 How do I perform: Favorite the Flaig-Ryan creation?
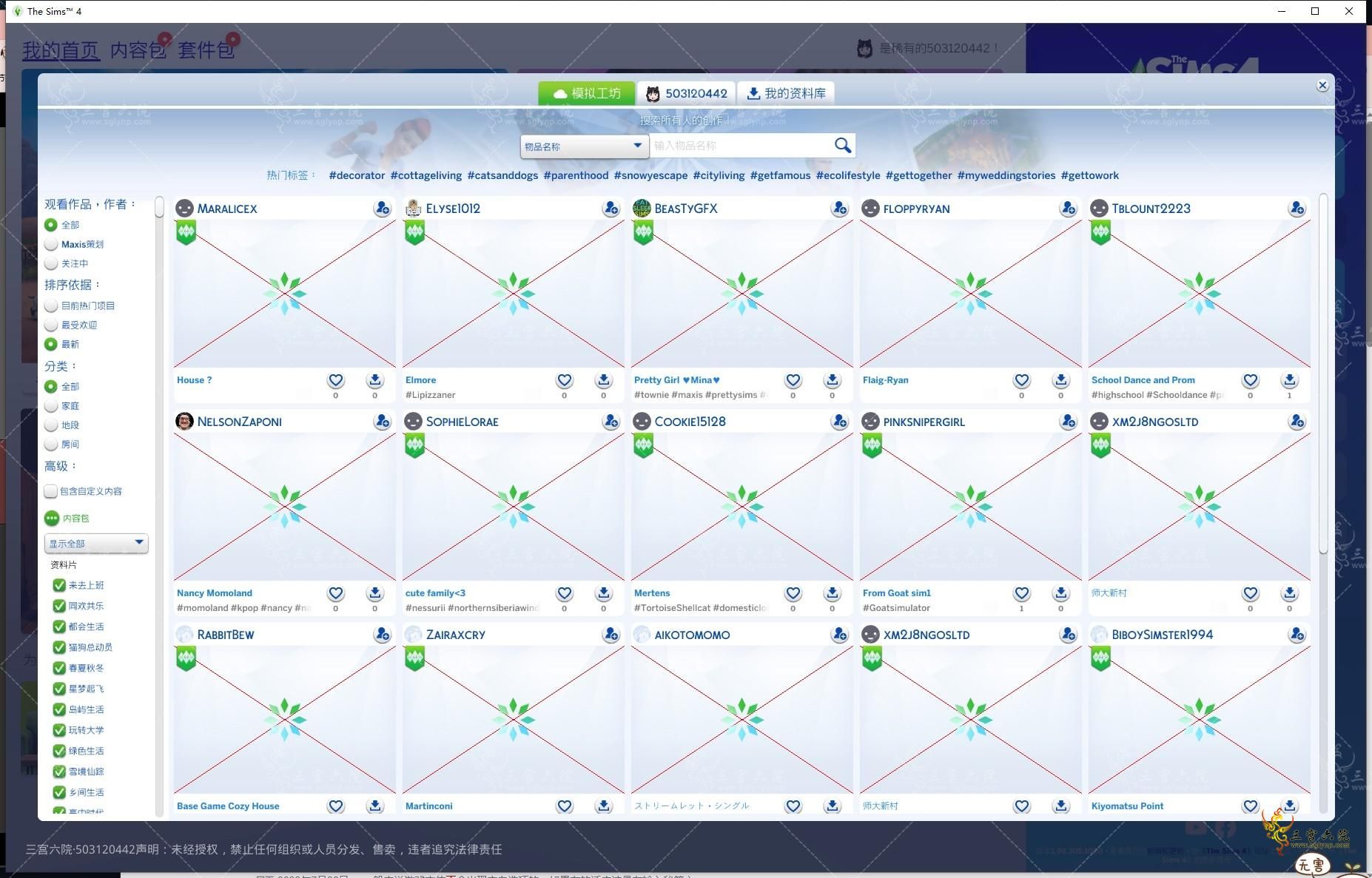[x=1022, y=380]
